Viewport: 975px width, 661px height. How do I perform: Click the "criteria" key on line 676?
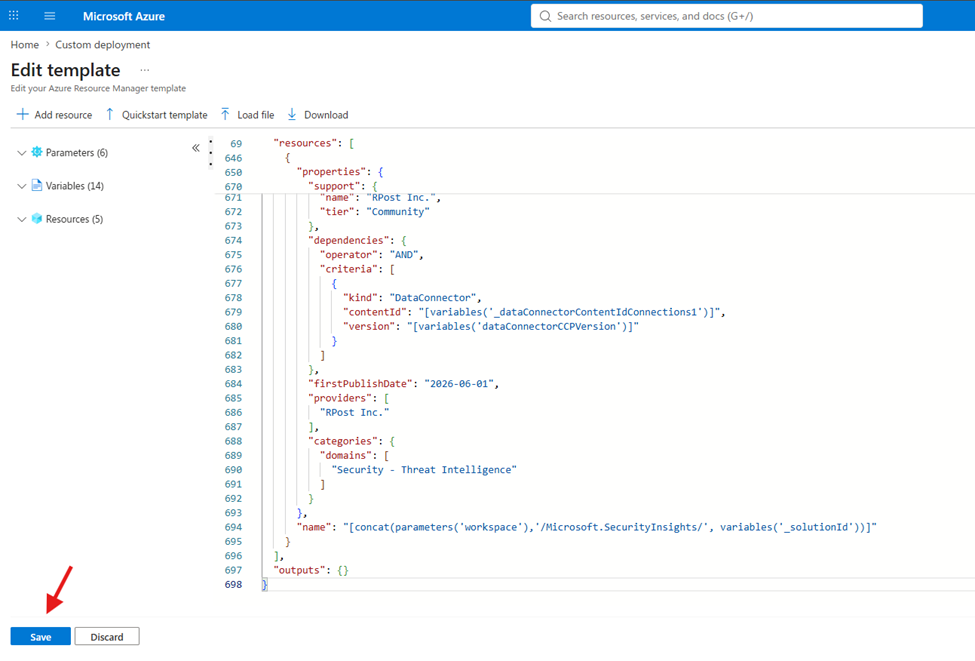point(348,269)
